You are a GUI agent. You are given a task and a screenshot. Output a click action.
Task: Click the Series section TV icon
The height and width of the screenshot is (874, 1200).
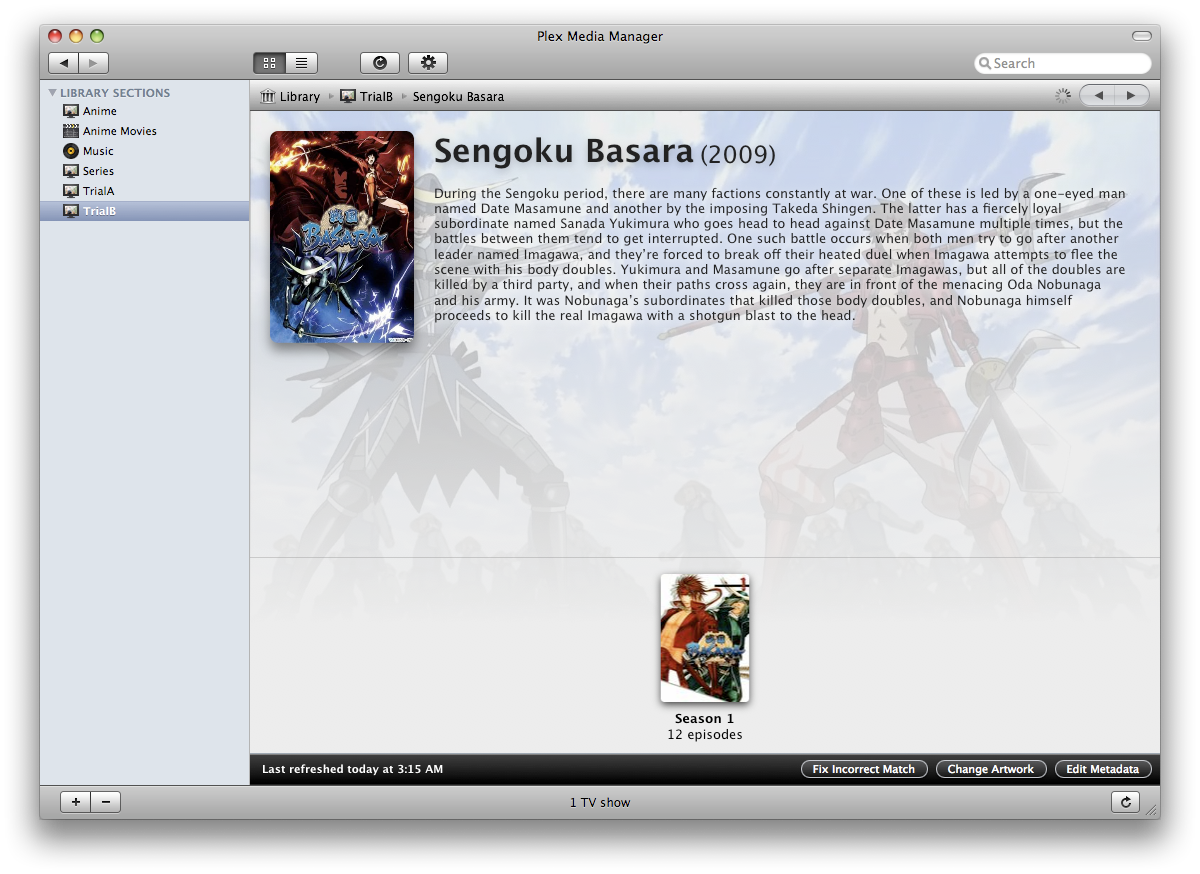[71, 171]
